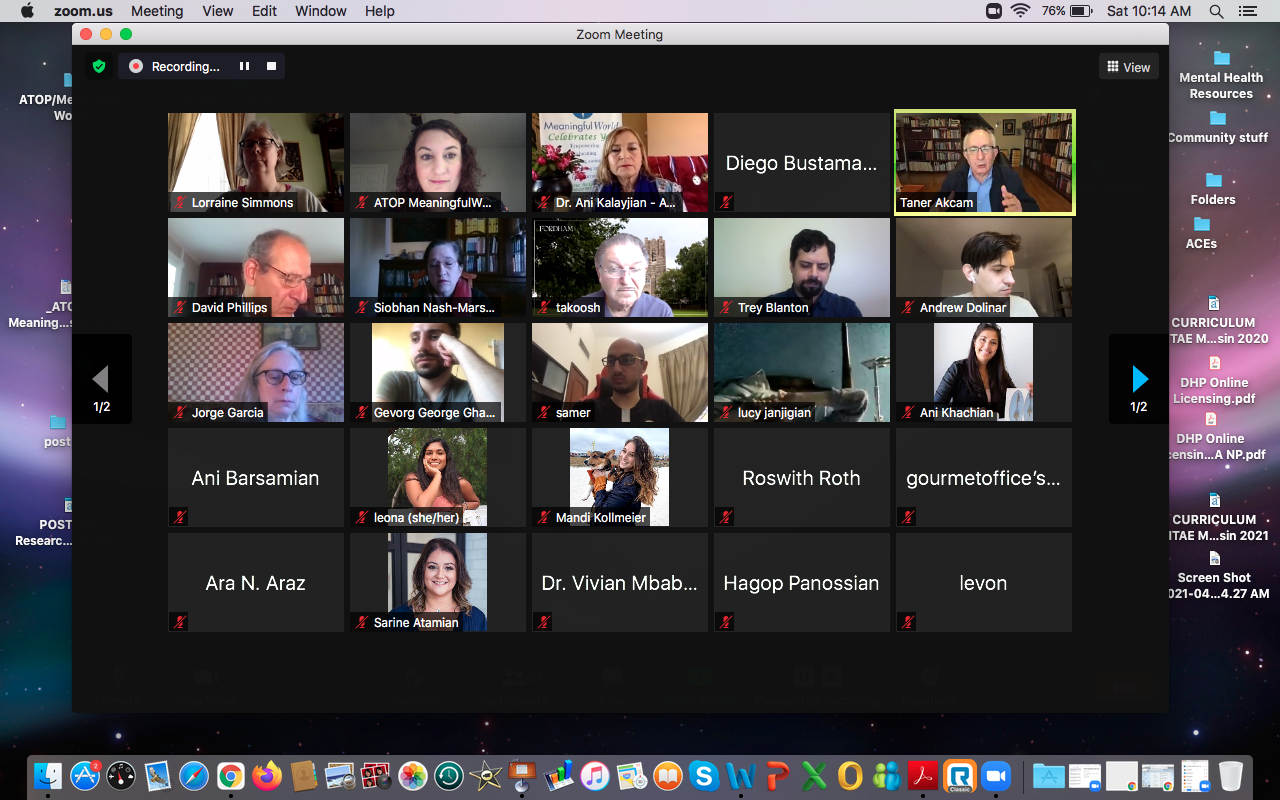The height and width of the screenshot is (800, 1280).
Task: Open Spotlight search in the menu bar
Action: [x=1217, y=11]
